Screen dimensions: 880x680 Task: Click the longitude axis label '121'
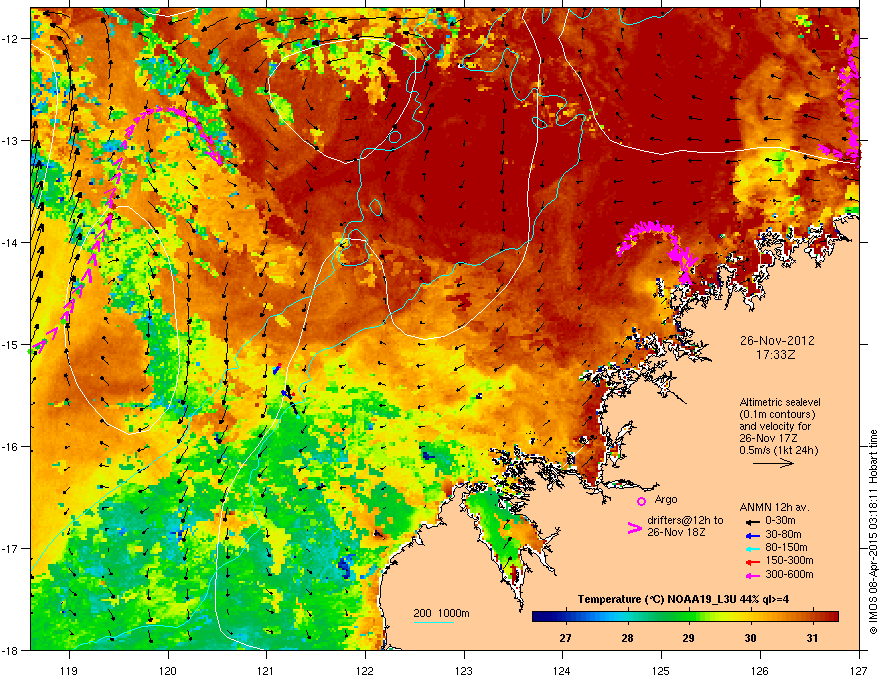266,670
